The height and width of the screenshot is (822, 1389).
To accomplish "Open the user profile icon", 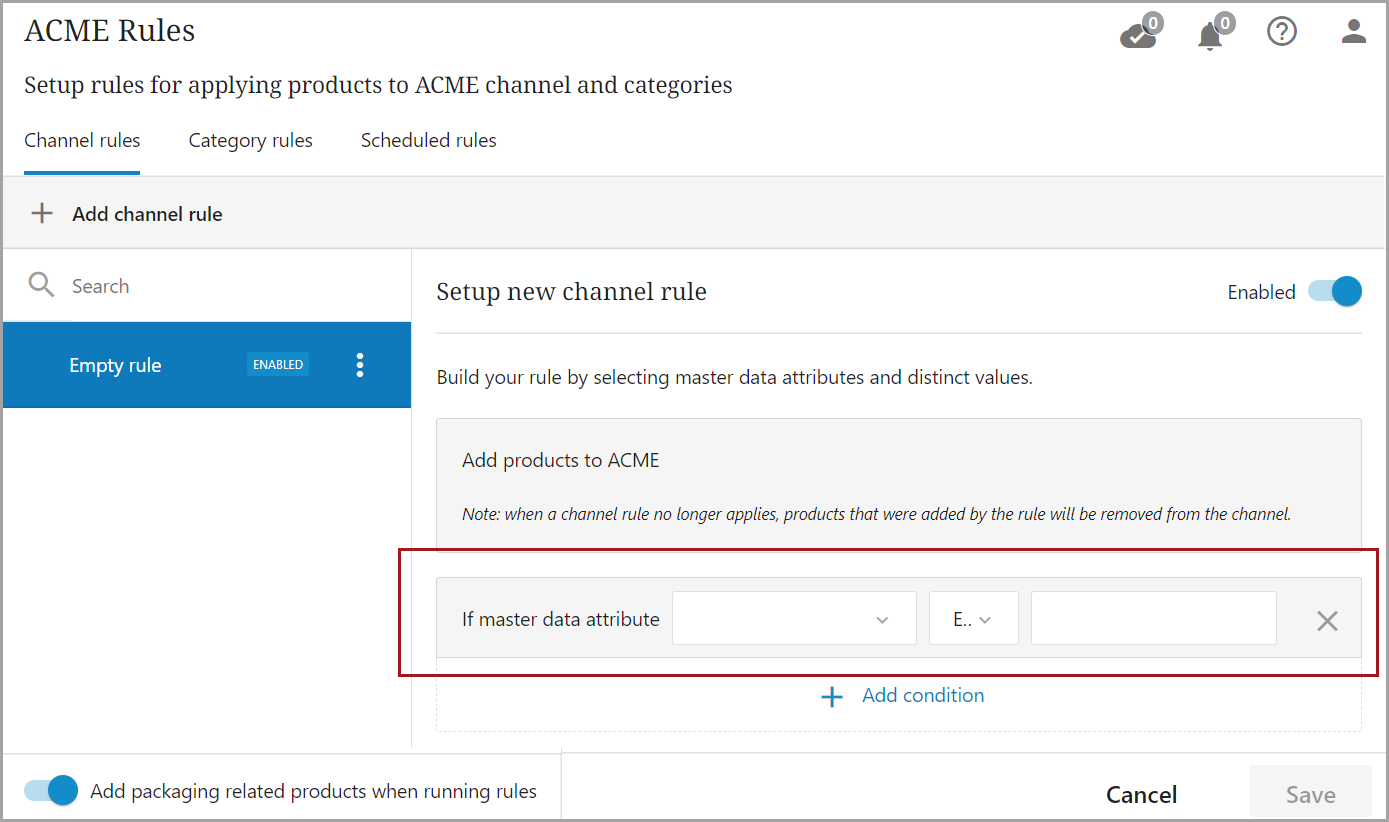I will coord(1353,32).
